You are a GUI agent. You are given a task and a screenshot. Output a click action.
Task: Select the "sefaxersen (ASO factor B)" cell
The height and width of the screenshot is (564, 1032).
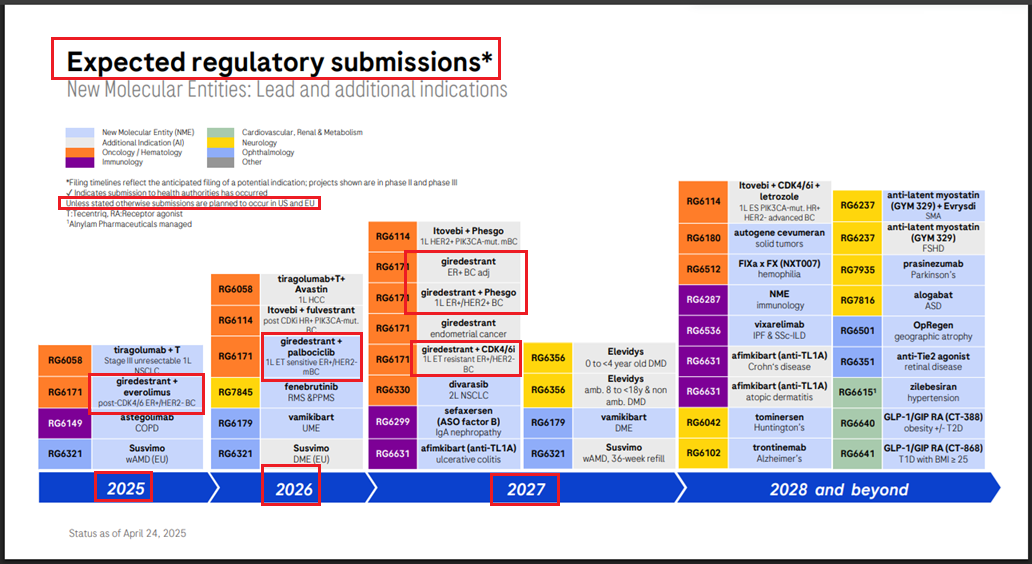(469, 422)
